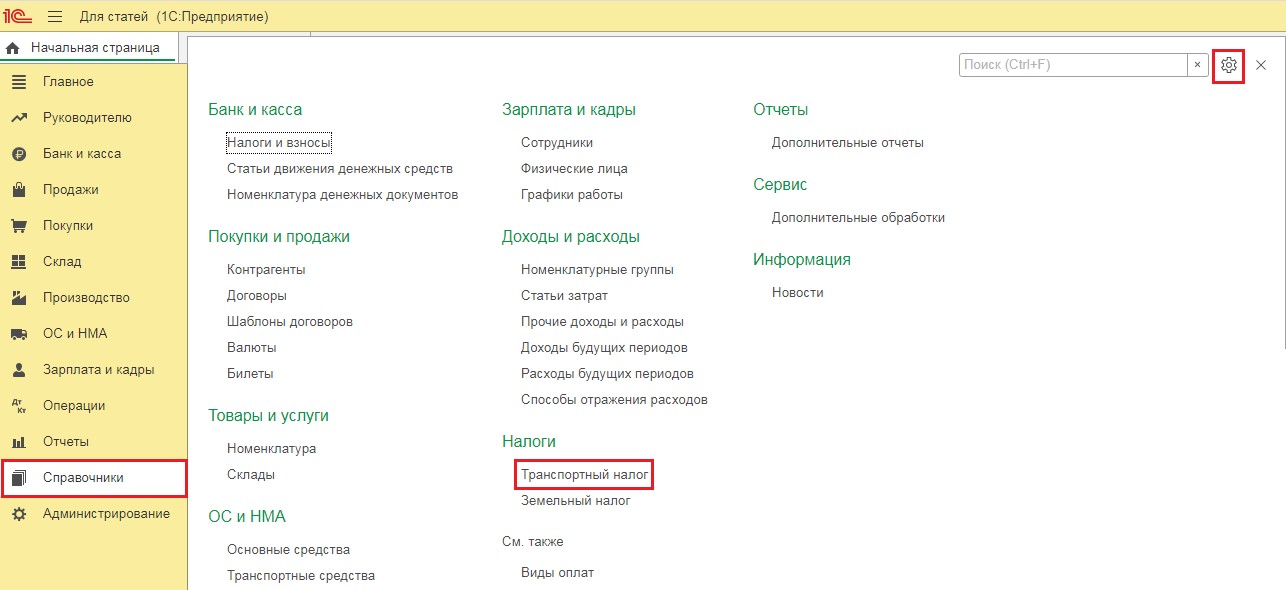
Task: Click the Руководителю chart icon
Action: [x=18, y=118]
